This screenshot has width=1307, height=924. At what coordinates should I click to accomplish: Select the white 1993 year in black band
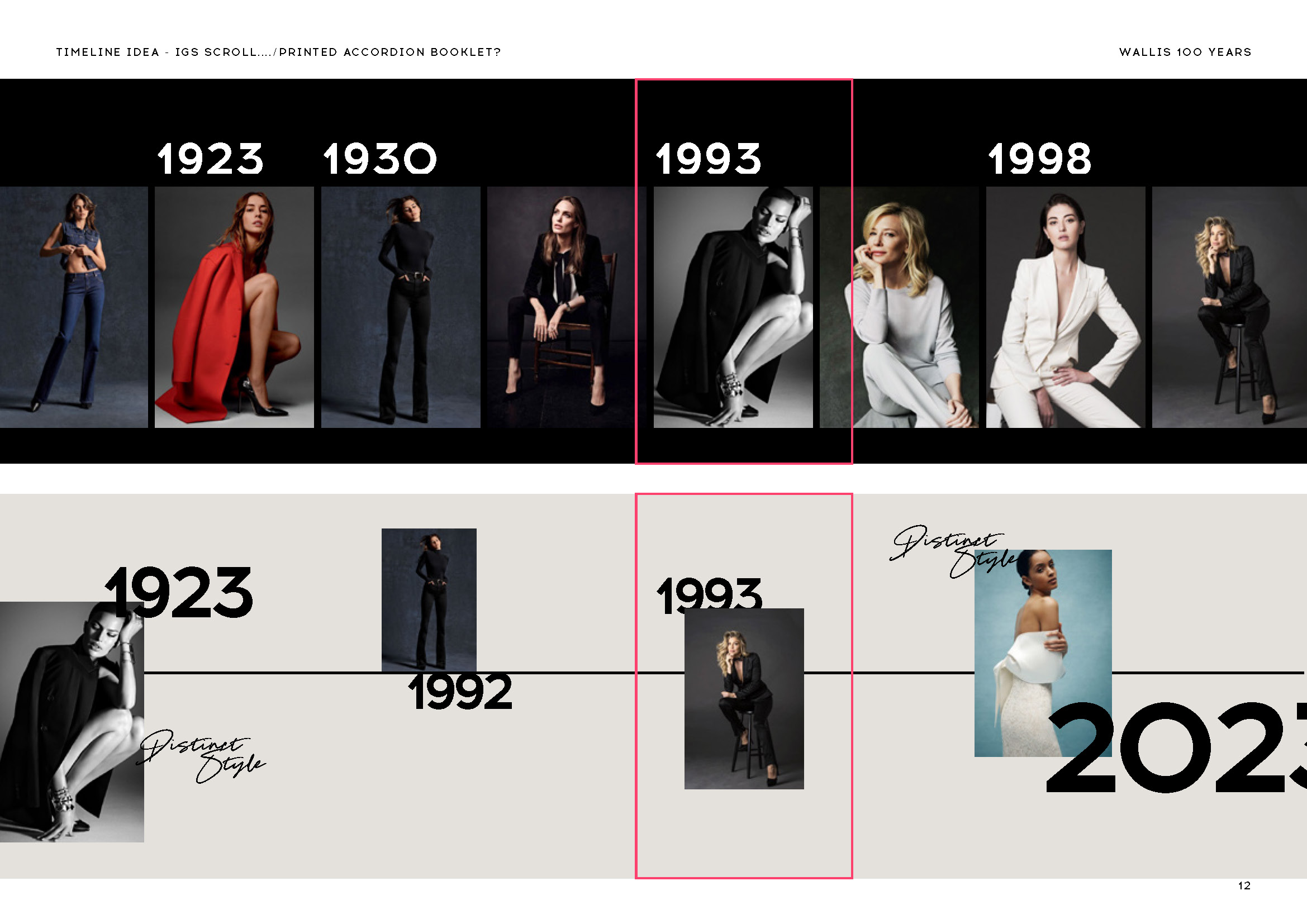click(708, 159)
